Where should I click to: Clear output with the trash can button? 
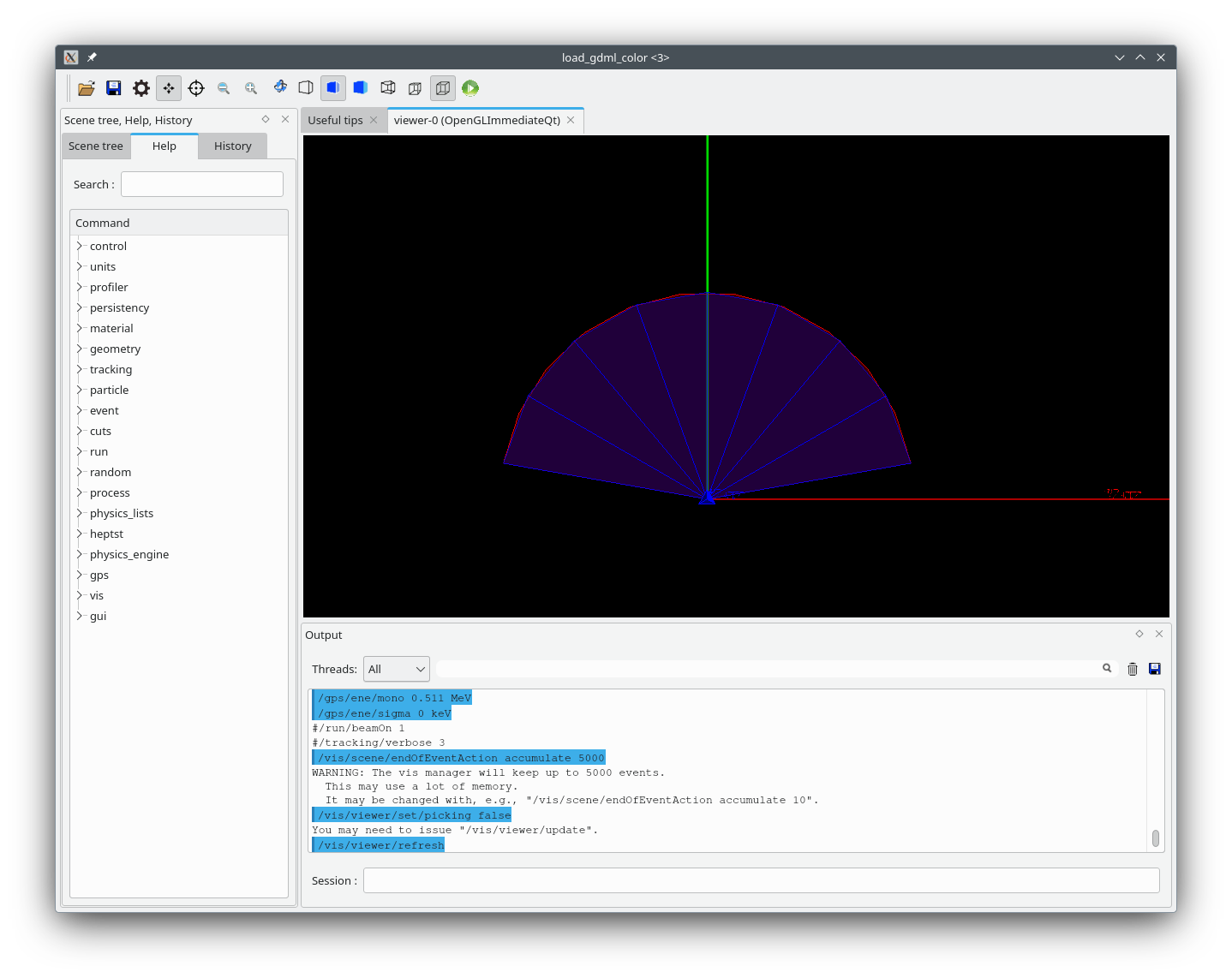click(1133, 669)
